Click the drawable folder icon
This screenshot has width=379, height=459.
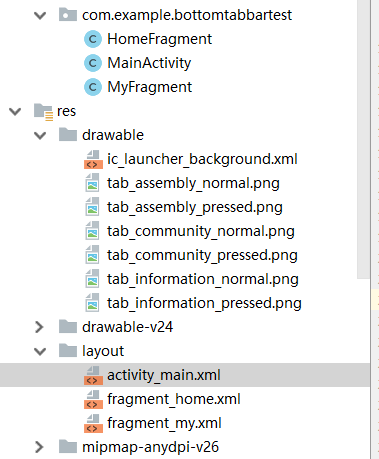coord(68,135)
